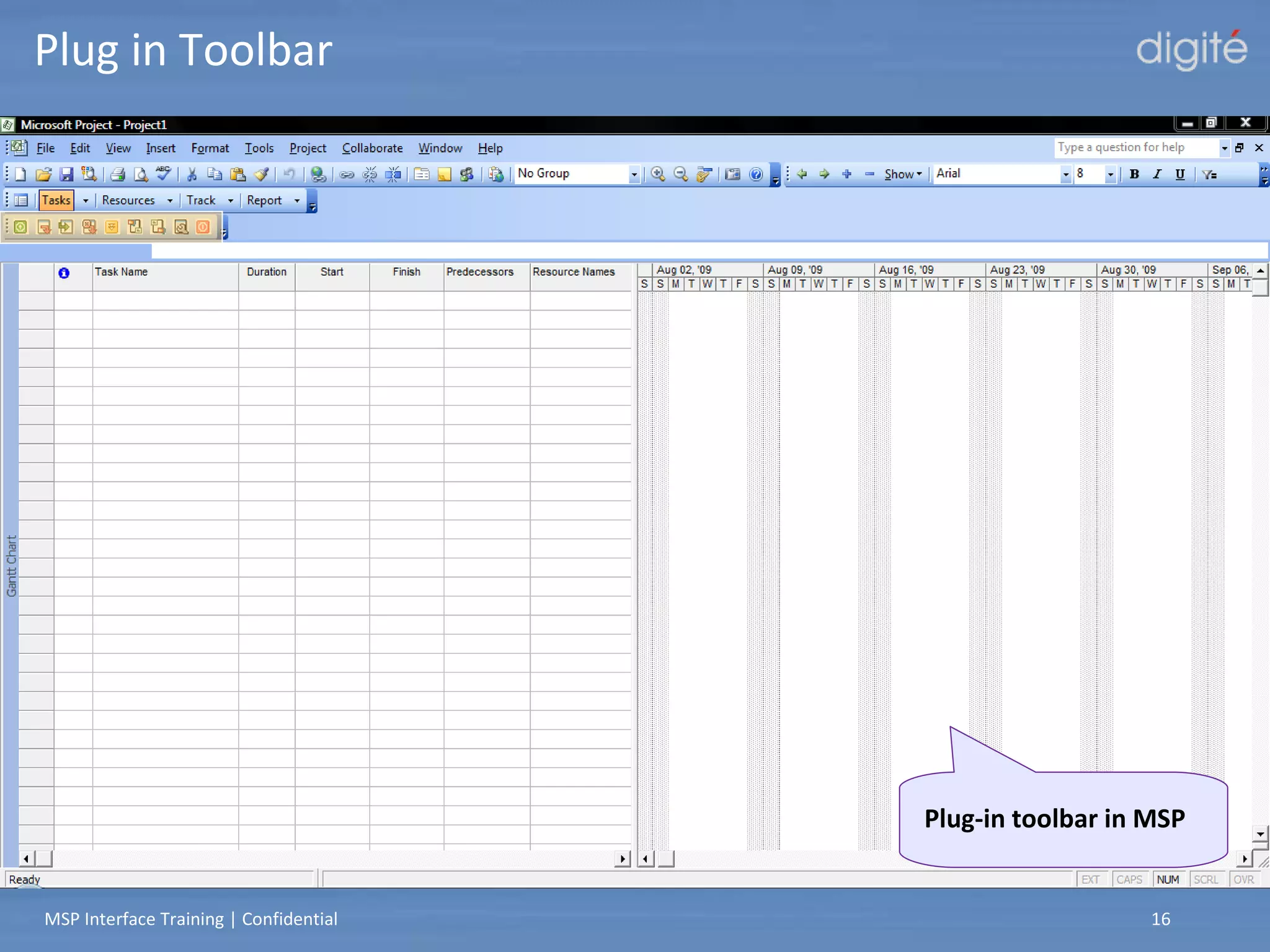Image resolution: width=1270 pixels, height=952 pixels.
Task: Open the View menu
Action: click(x=118, y=148)
